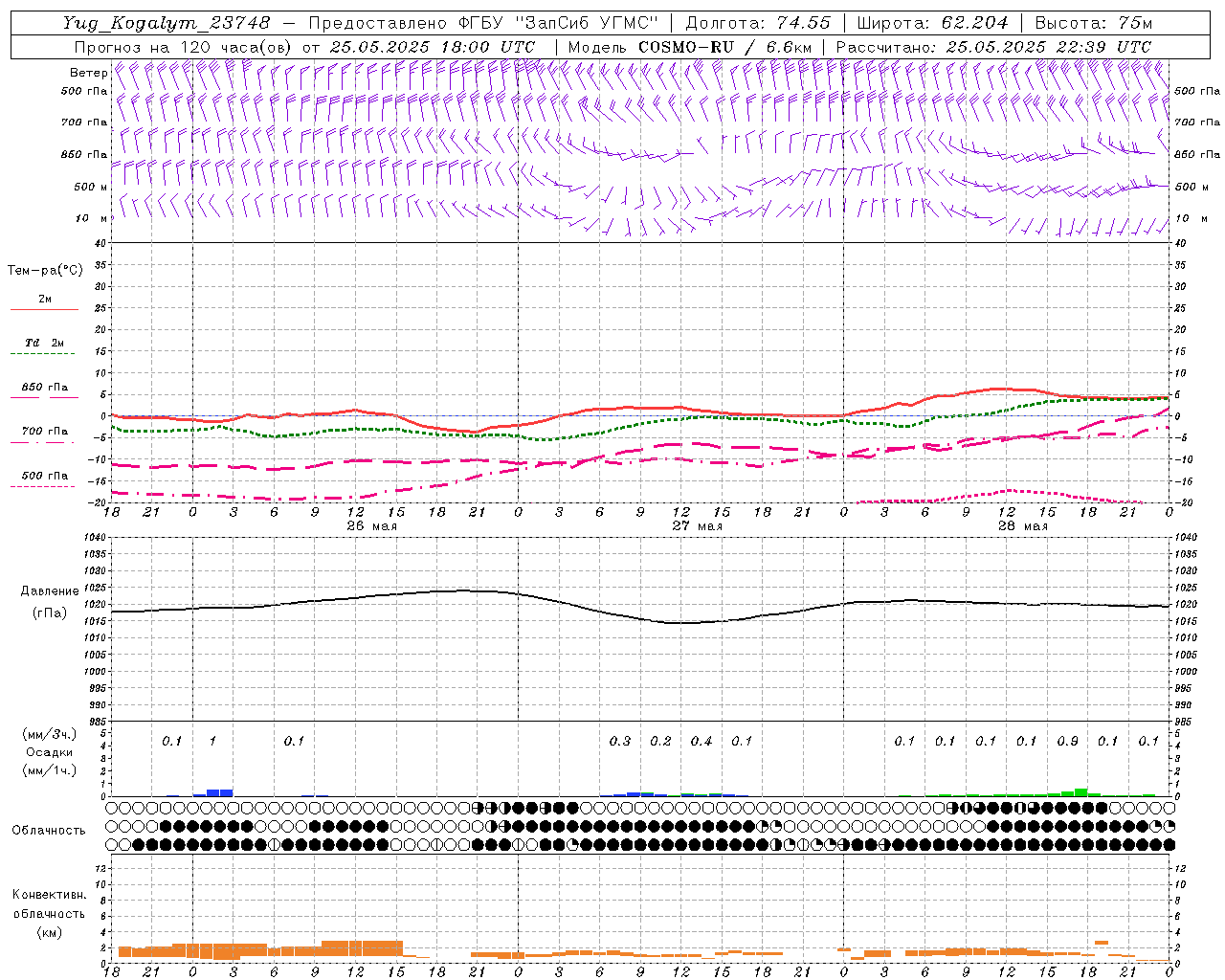The width and height of the screenshot is (1225, 980).
Task: Select the text Предоставлено ФГБУ "ЗапСиб УГМС"
Action: coord(483,23)
